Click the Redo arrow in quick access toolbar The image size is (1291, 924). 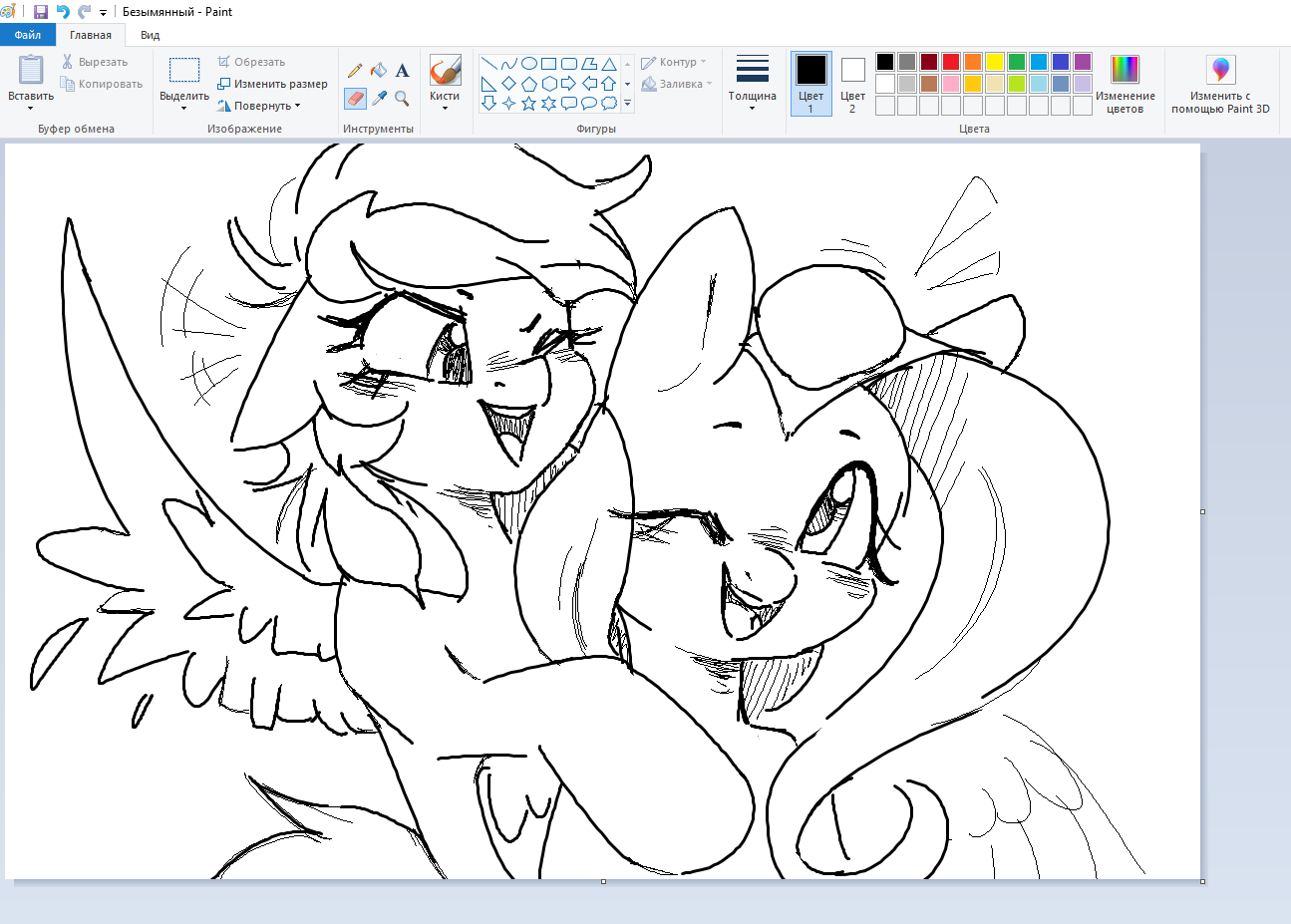84,12
